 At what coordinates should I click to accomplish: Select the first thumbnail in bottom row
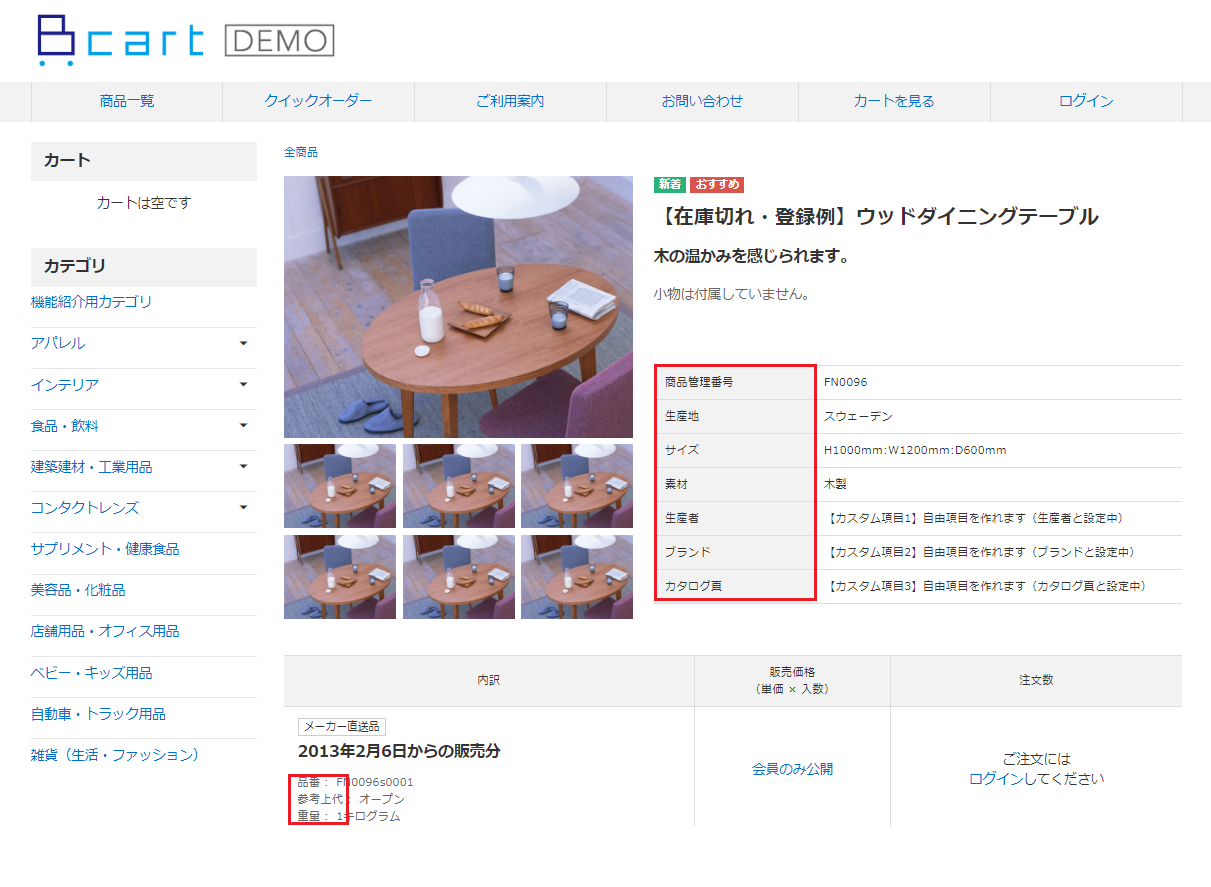(340, 577)
